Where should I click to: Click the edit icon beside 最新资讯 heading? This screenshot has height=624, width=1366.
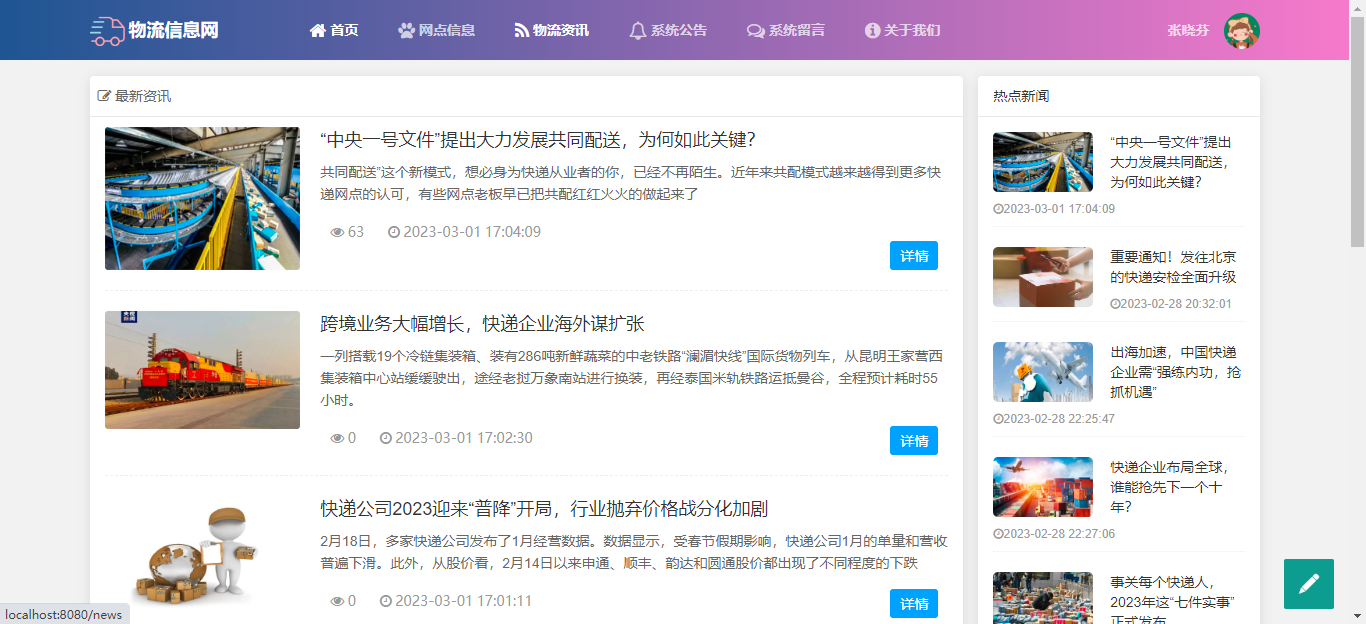pos(104,96)
